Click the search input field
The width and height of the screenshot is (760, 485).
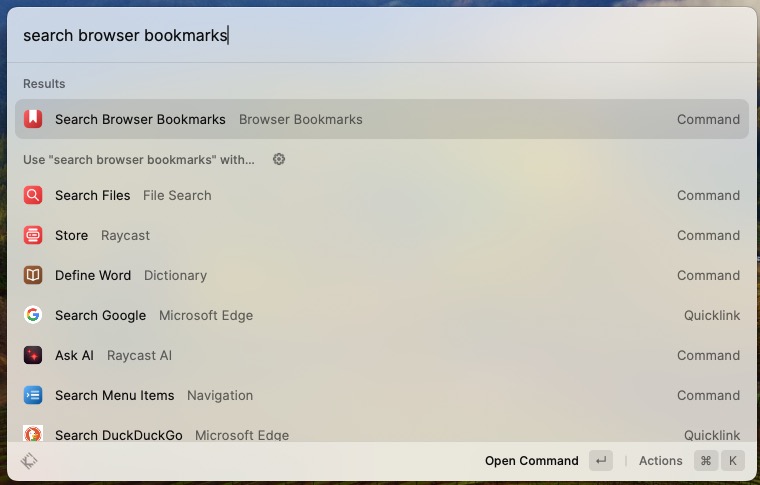pos(382,35)
